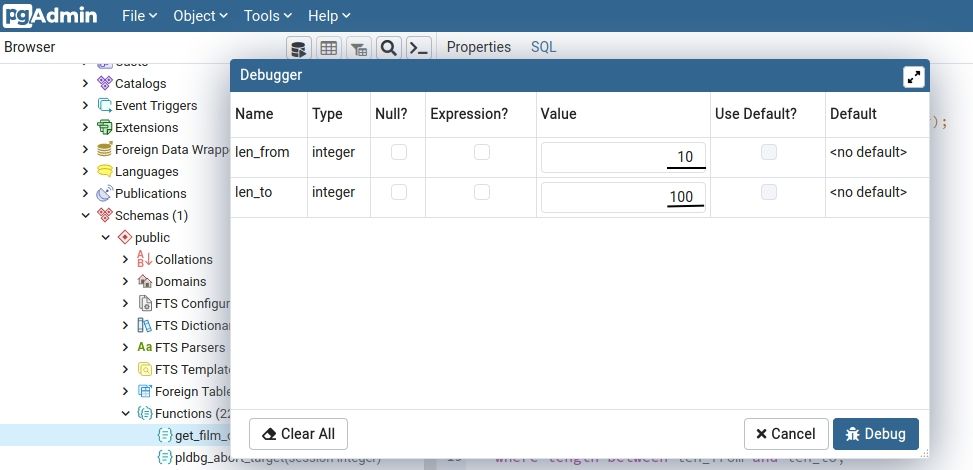Expand the Collations node
This screenshot has width=973, height=470.
pos(125,260)
